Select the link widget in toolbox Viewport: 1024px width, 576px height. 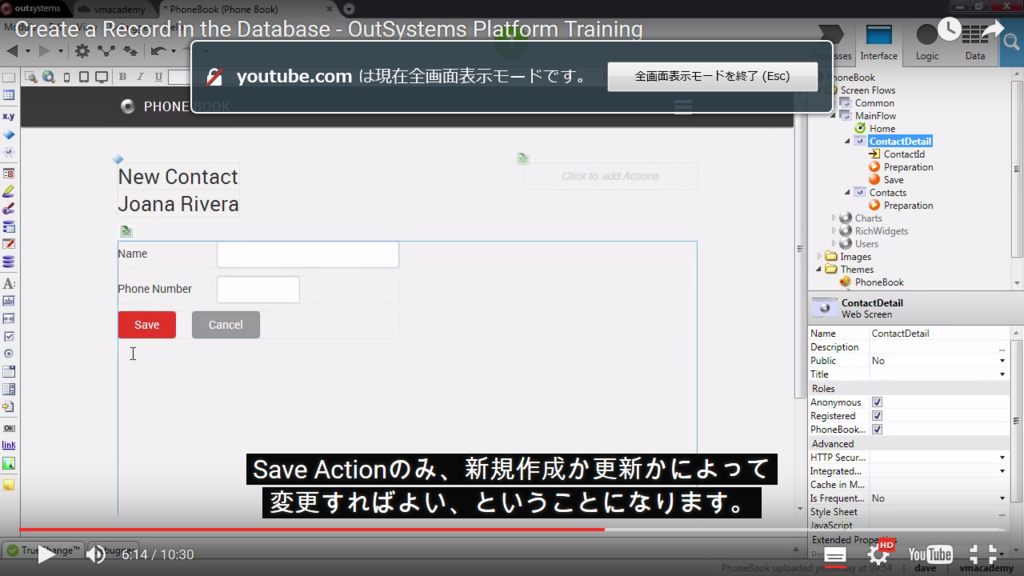point(8,445)
